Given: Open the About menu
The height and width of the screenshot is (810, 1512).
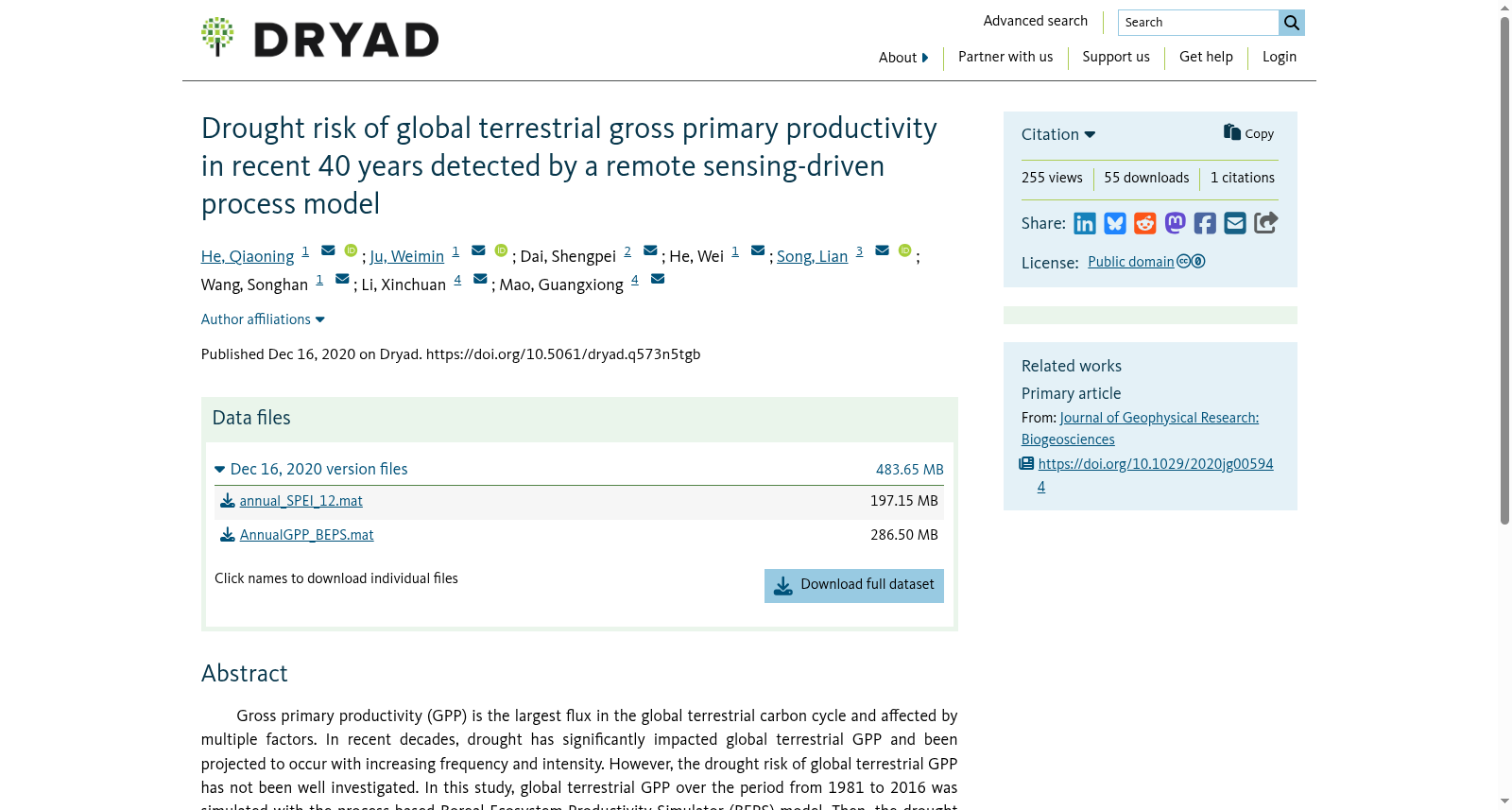Looking at the screenshot, I should [903, 58].
